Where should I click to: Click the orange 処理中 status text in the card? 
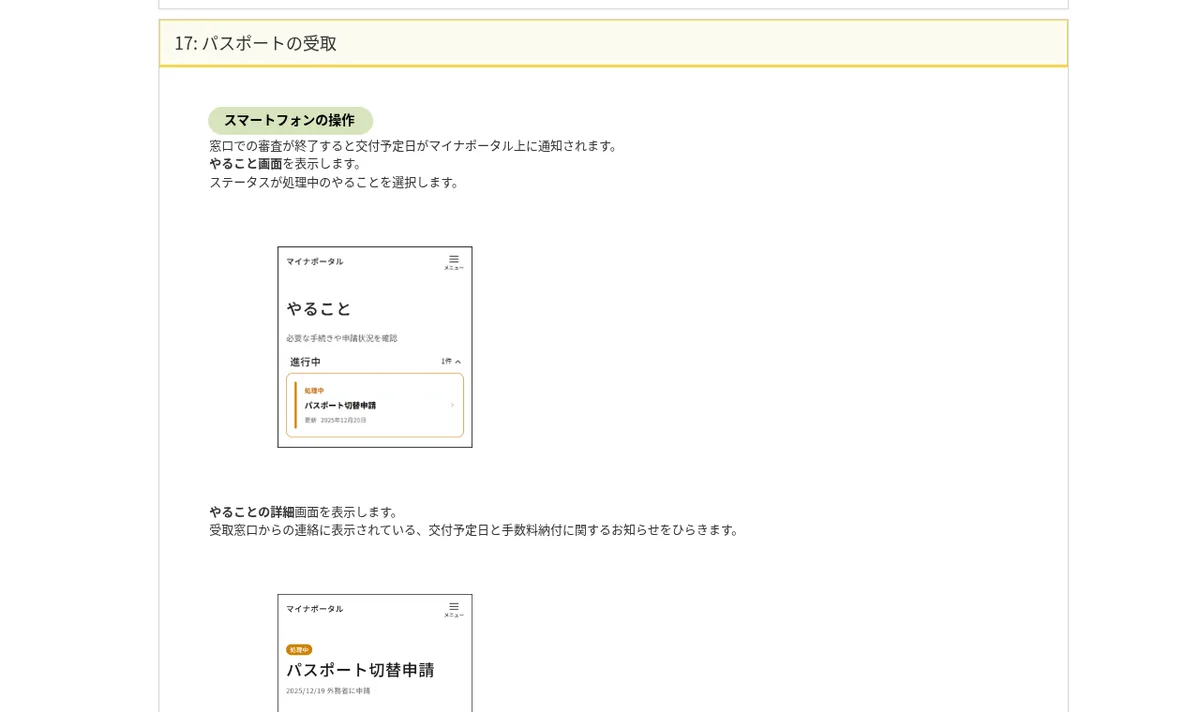coord(314,391)
